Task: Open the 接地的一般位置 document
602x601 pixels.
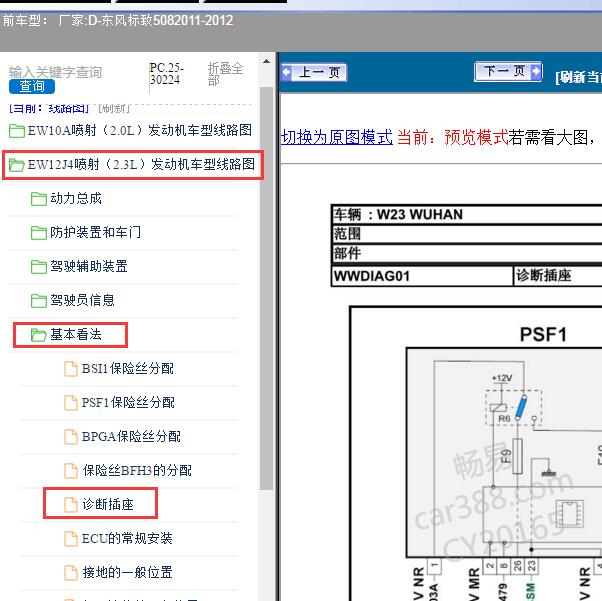Action: [x=127, y=572]
